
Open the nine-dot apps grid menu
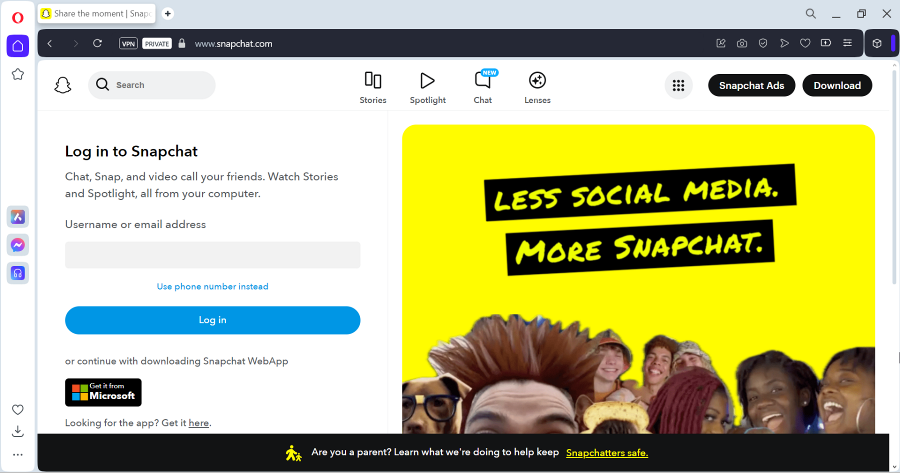[678, 86]
